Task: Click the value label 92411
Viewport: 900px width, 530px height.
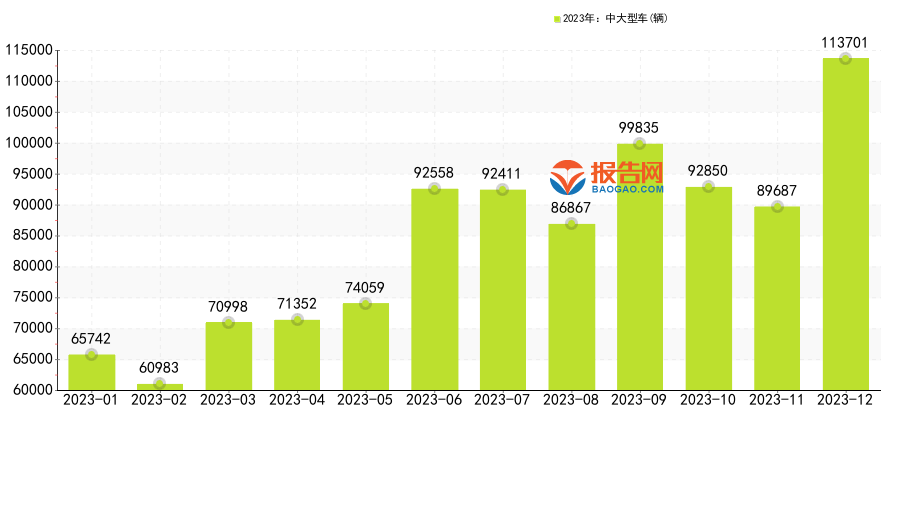Action: point(501,174)
